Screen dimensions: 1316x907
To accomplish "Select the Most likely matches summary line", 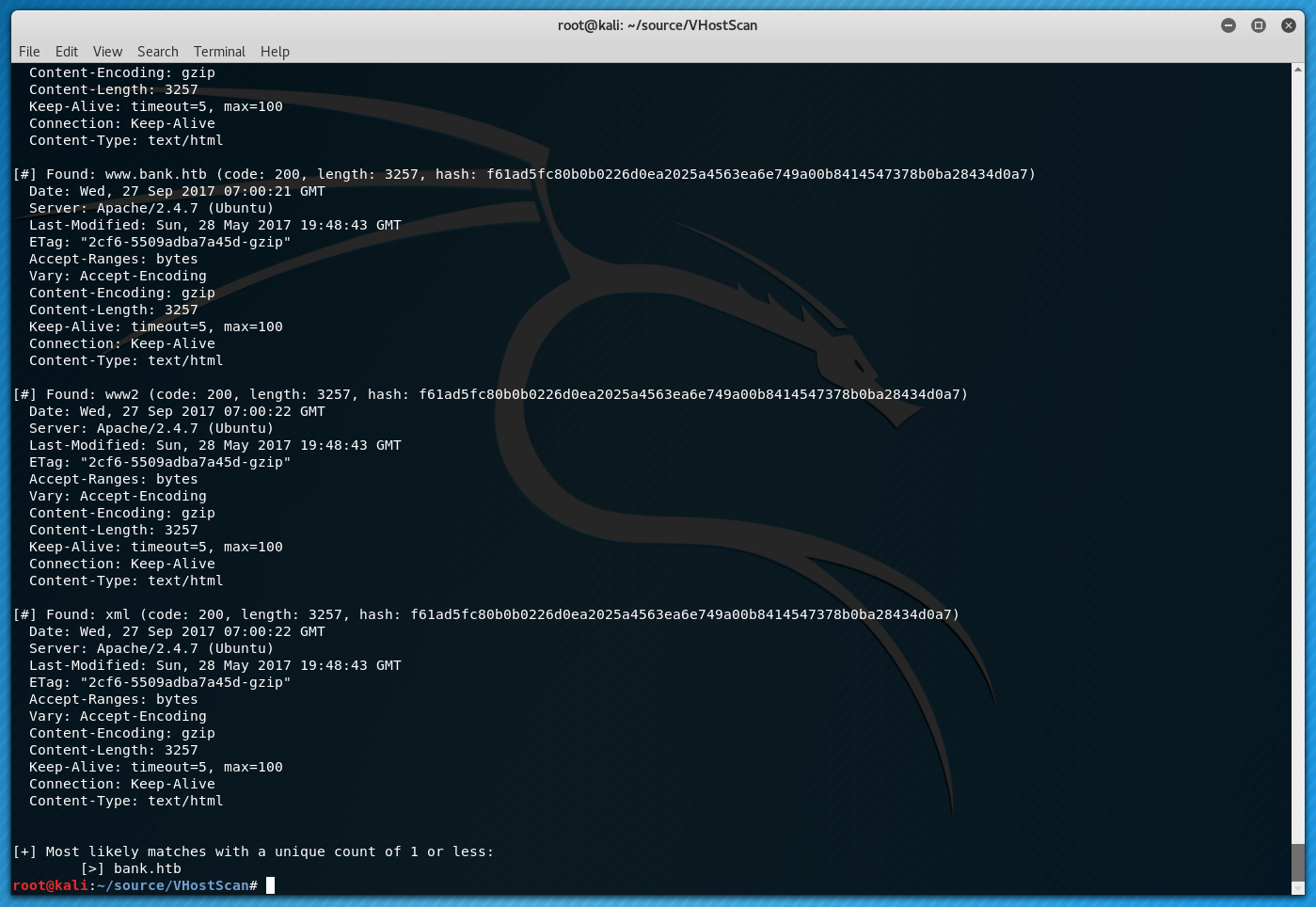I will pyautogui.click(x=253, y=851).
